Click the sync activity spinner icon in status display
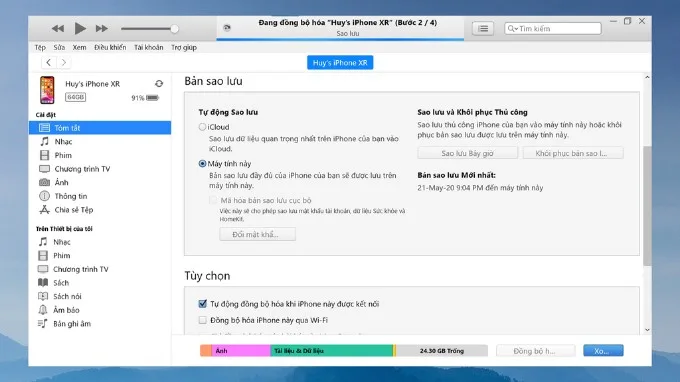The width and height of the screenshot is (680, 382). pyautogui.click(x=227, y=28)
